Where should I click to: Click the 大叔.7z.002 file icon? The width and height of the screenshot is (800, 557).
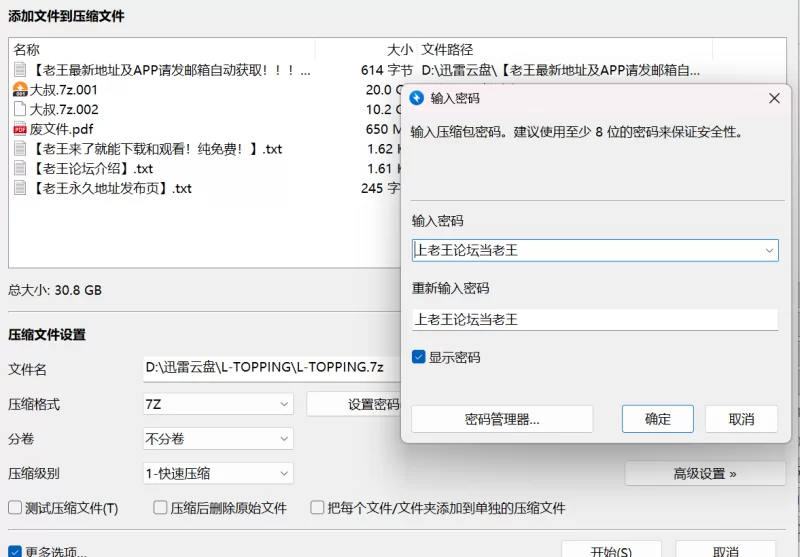click(20, 110)
